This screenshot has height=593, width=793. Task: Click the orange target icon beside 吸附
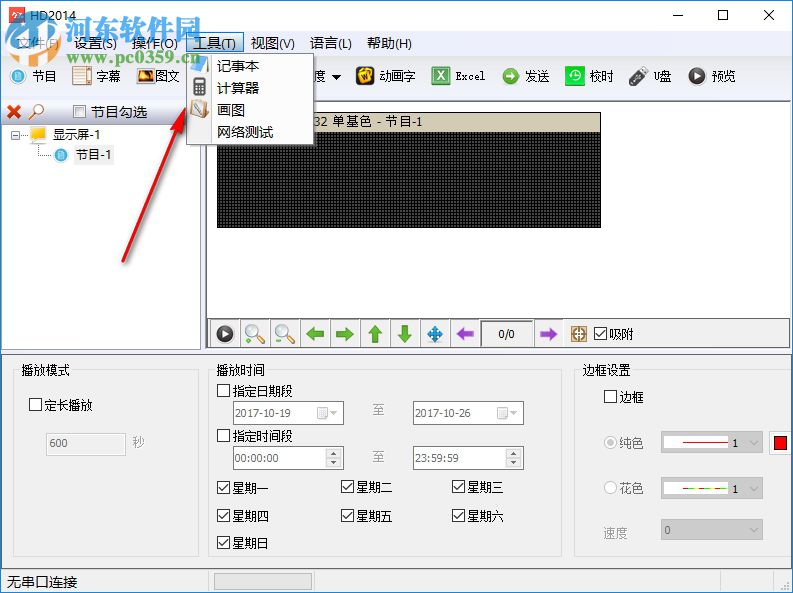pyautogui.click(x=579, y=334)
